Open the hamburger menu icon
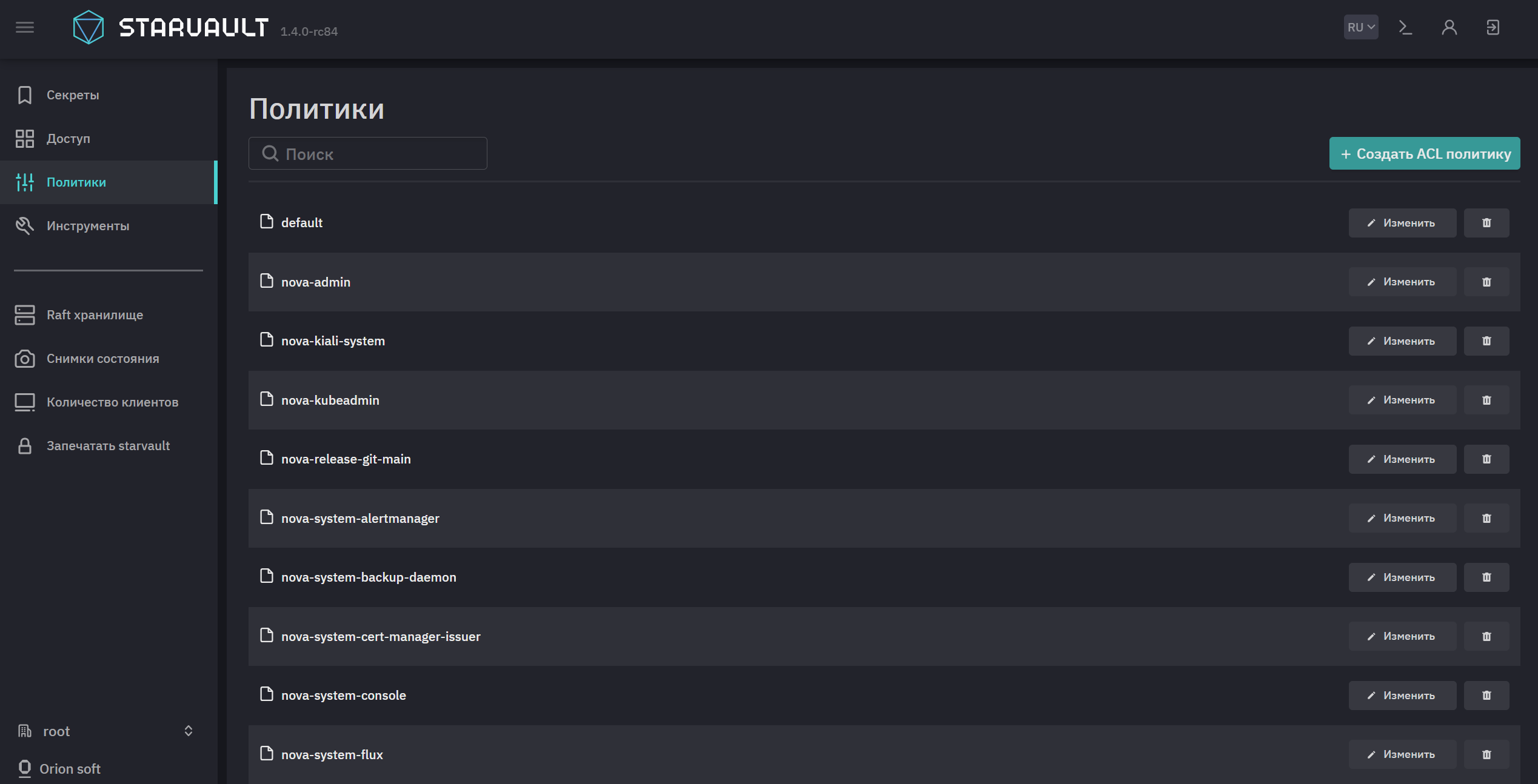Screen dimensions: 1538x784 pos(25,27)
